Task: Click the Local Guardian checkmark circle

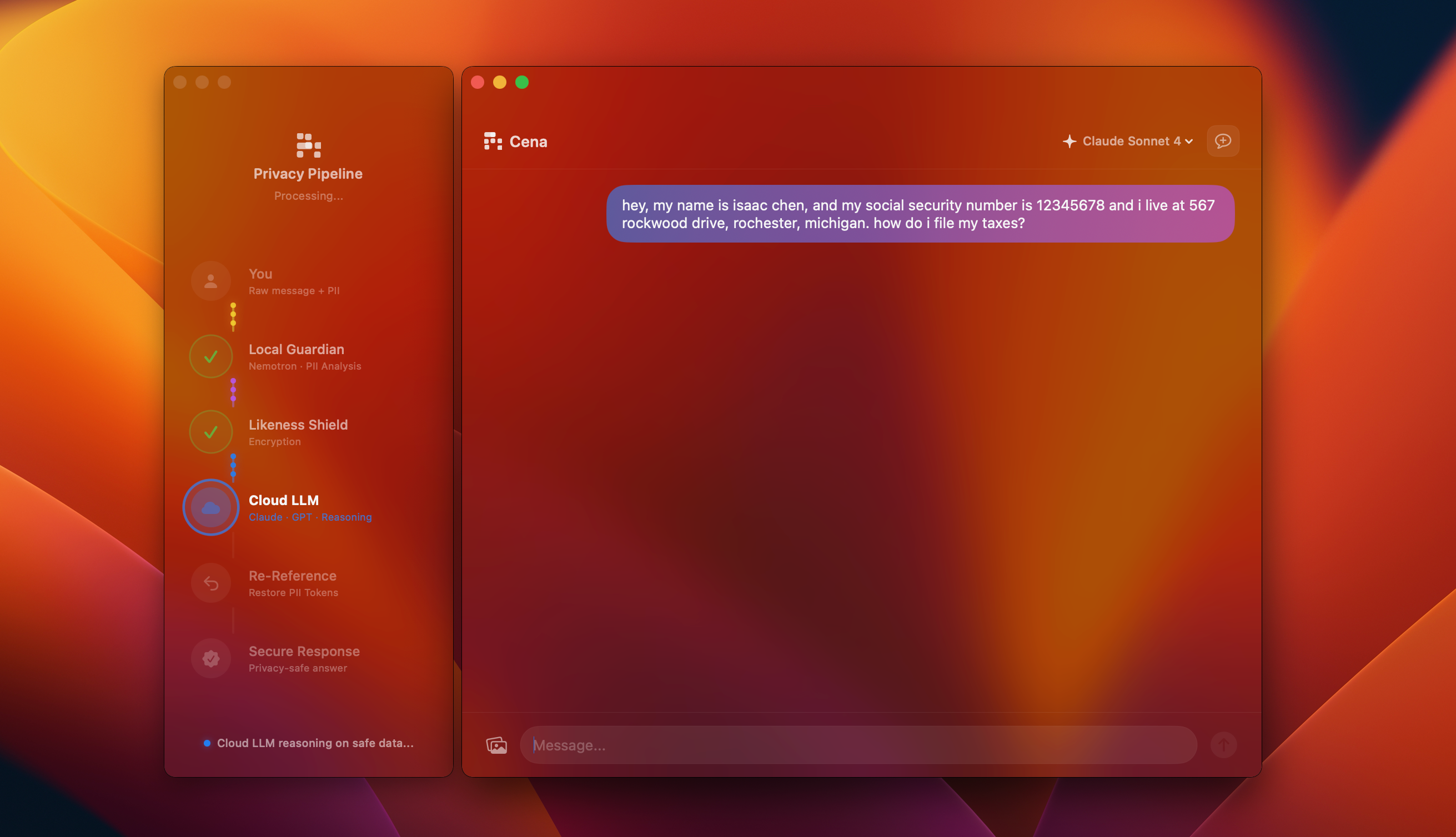Action: pyautogui.click(x=211, y=356)
